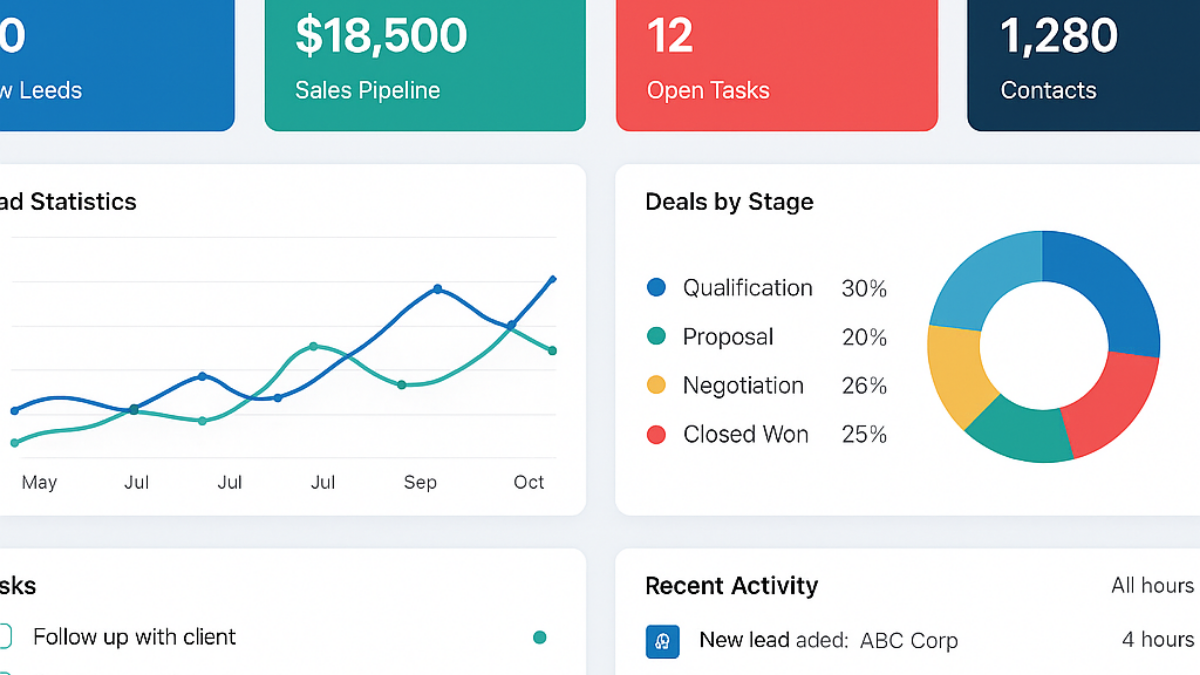Check the Follow up with client checkbox

(4, 637)
